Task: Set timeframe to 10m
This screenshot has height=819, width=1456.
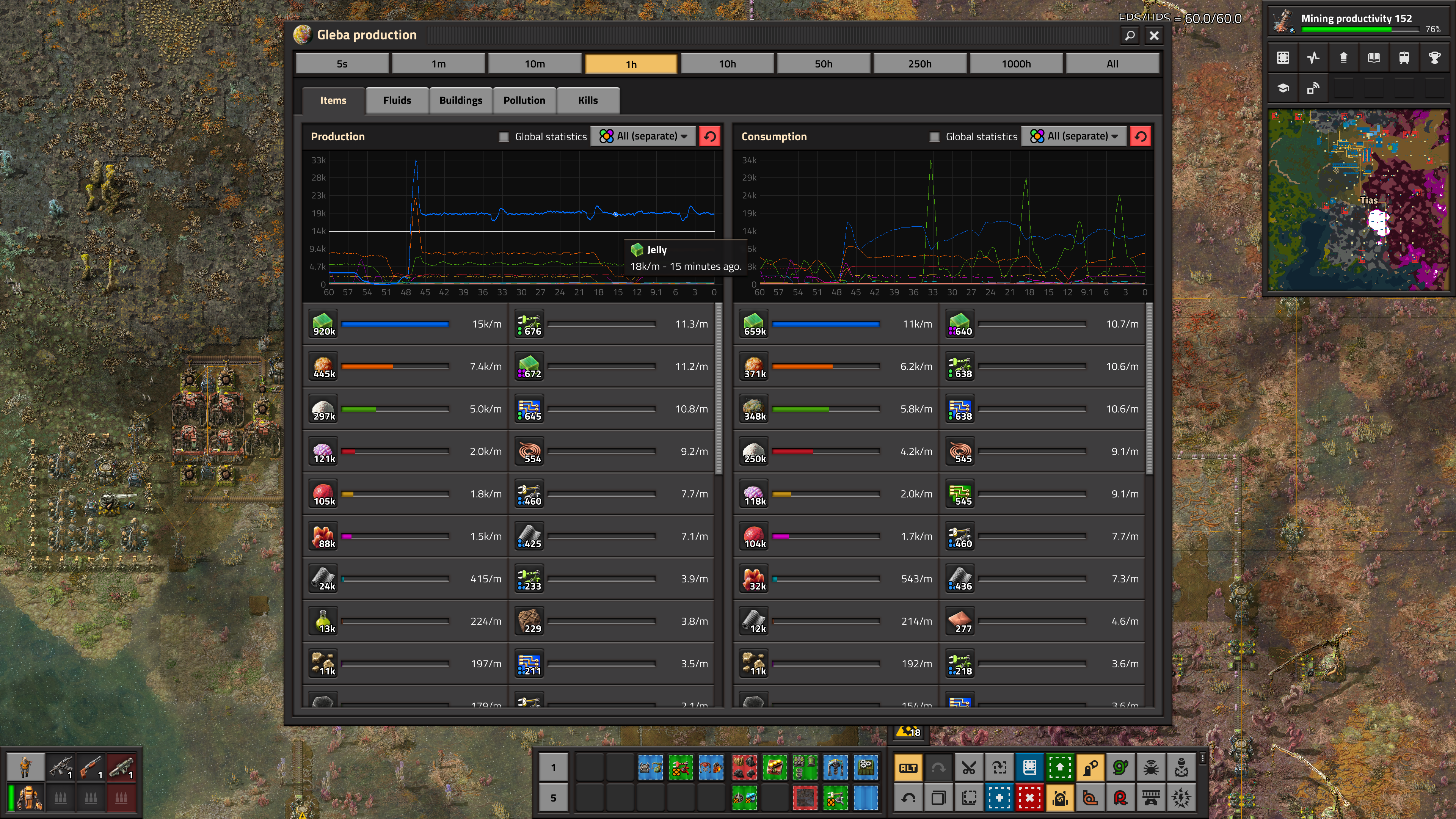Action: click(x=535, y=64)
